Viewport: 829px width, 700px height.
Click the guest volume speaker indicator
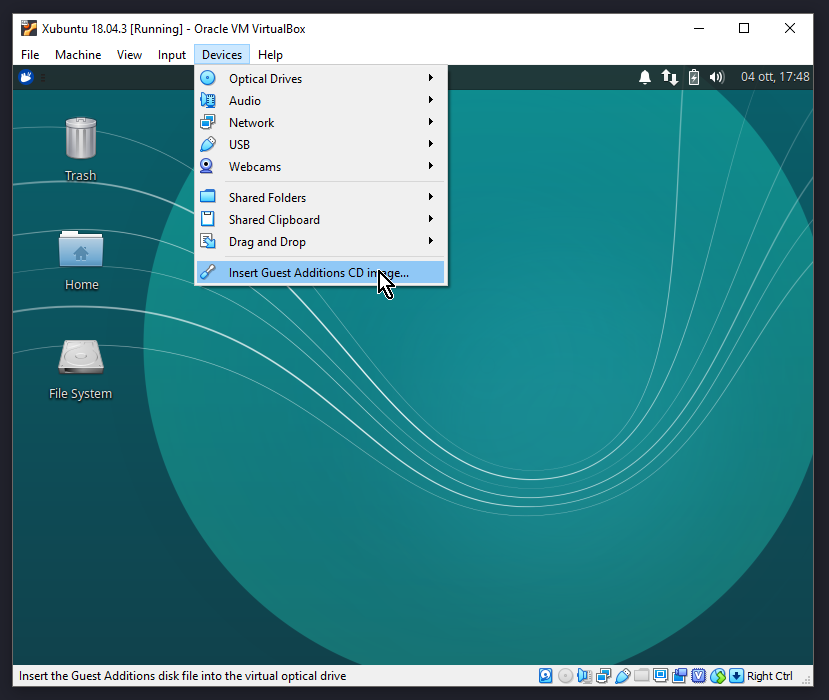(717, 77)
